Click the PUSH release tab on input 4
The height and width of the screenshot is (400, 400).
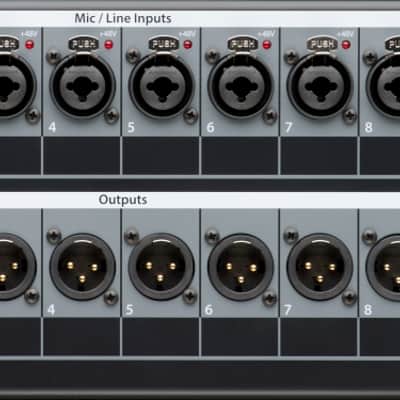84,44
